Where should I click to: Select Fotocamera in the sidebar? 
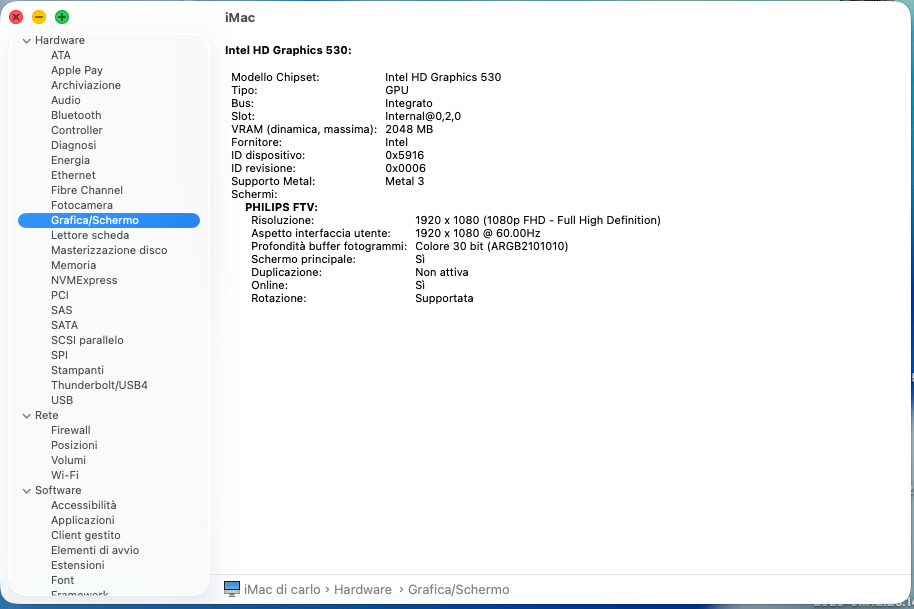[x=82, y=205]
